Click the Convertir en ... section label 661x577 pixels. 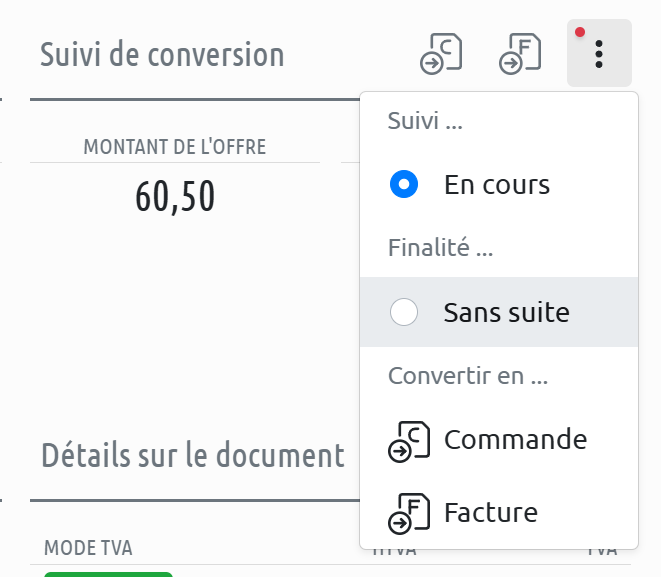(x=467, y=377)
